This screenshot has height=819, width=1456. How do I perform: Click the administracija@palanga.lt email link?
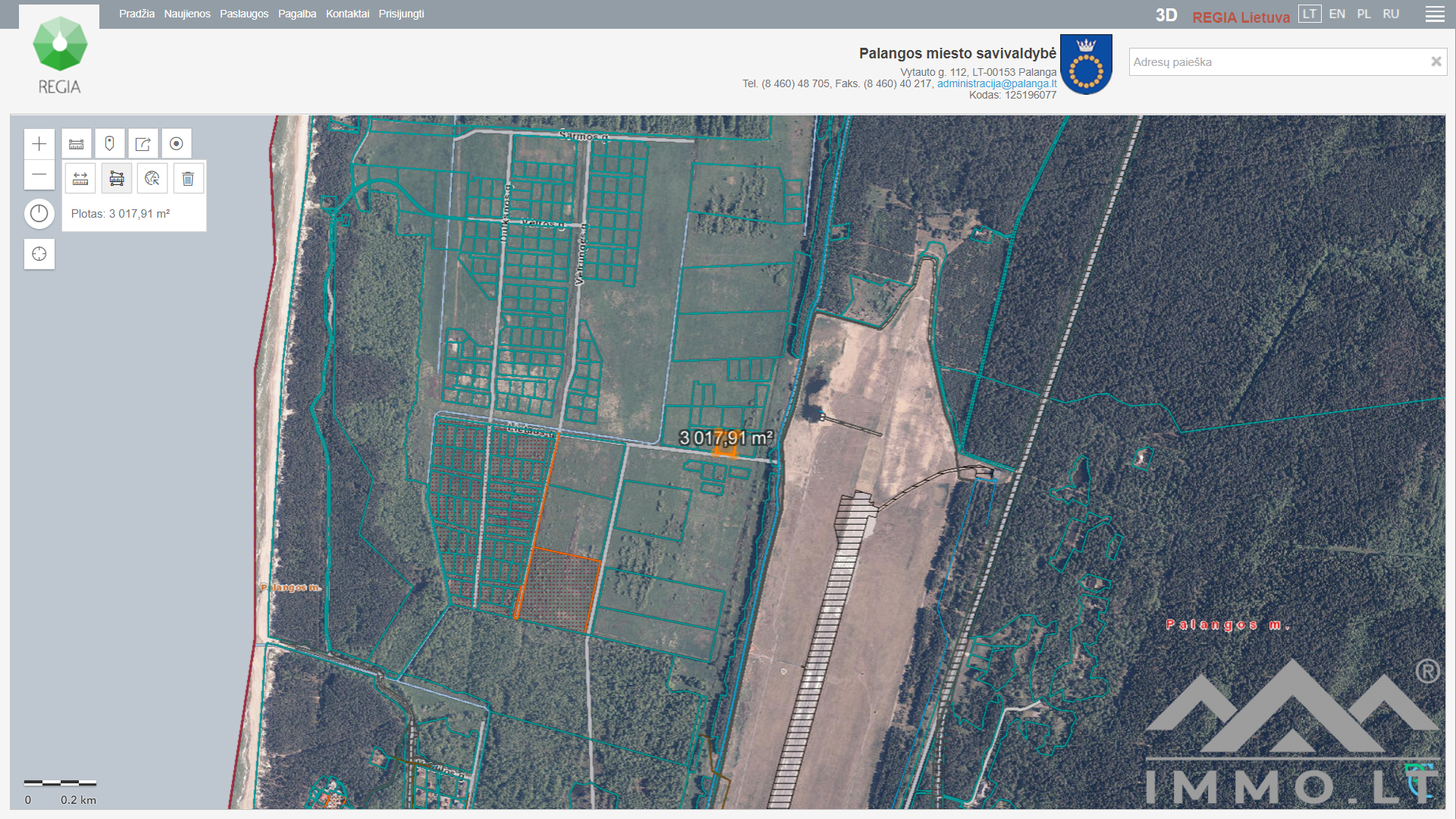pyautogui.click(x=996, y=83)
